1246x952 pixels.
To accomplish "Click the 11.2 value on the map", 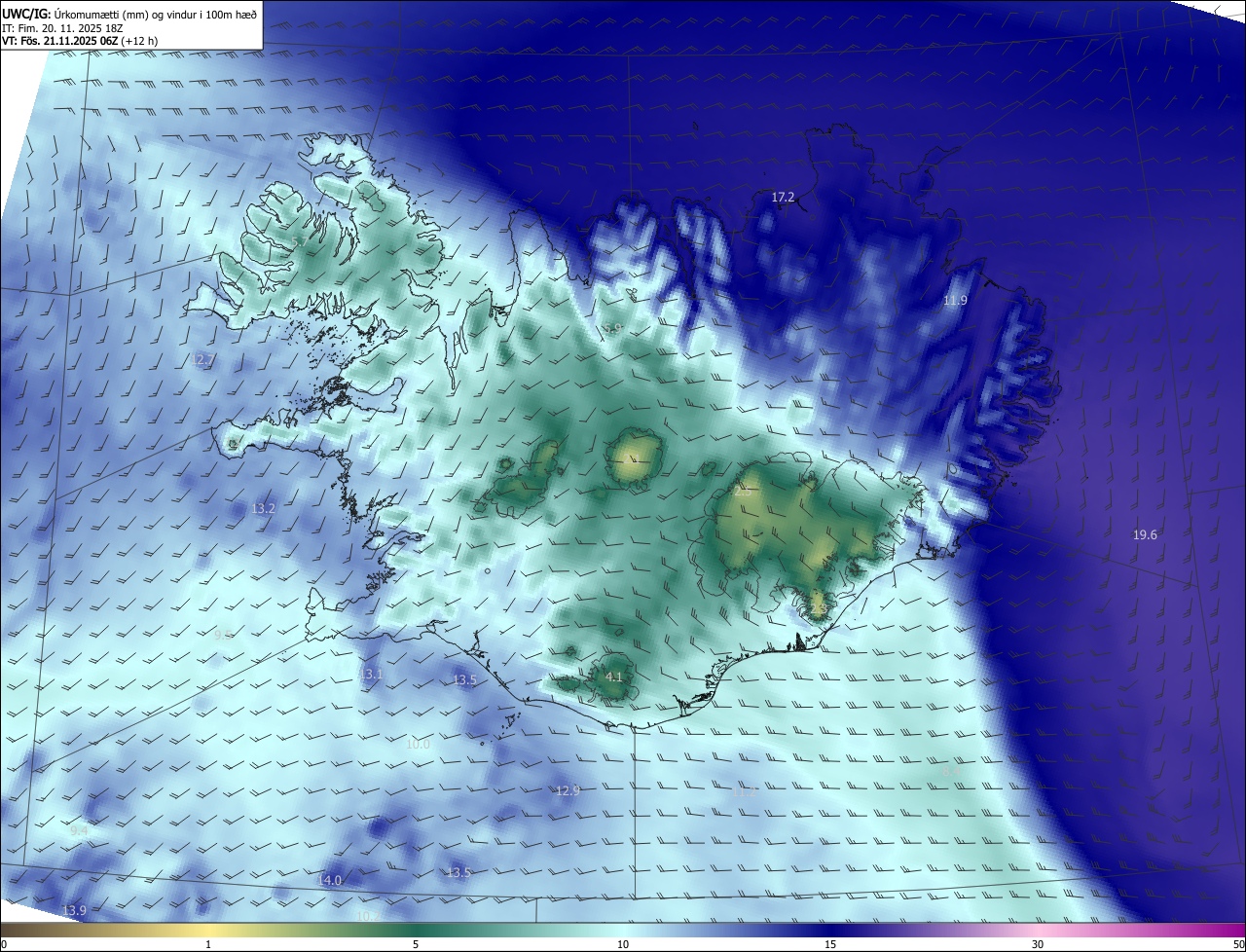I will (x=745, y=792).
